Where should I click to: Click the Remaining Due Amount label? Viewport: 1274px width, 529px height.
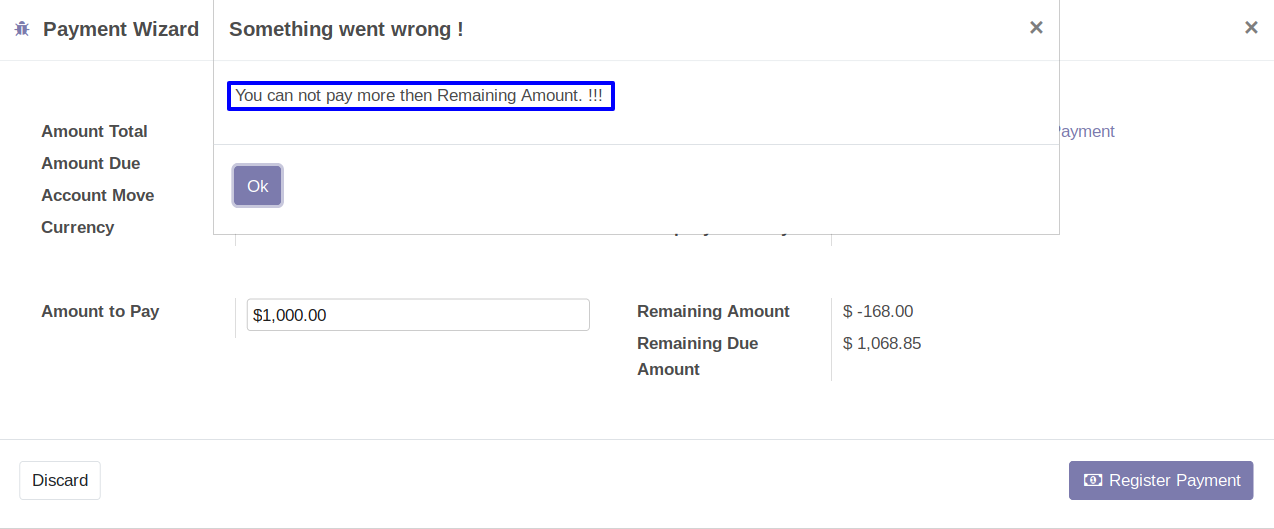(x=698, y=356)
